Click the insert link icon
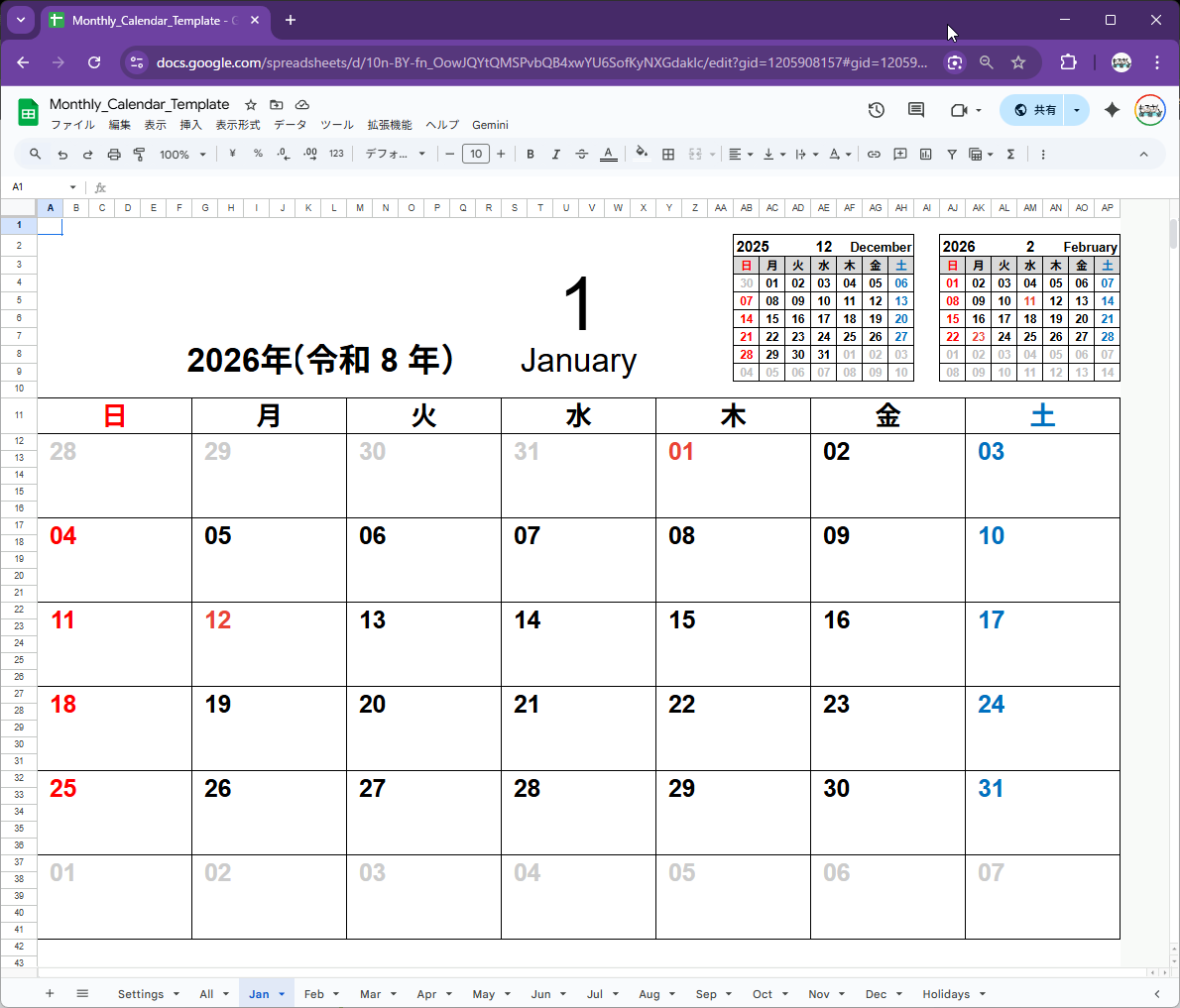This screenshot has width=1180, height=1008. point(874,154)
